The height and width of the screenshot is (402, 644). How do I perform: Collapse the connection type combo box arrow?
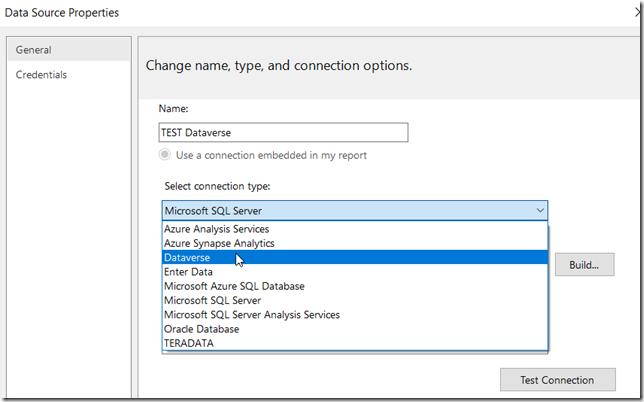pyautogui.click(x=540, y=211)
